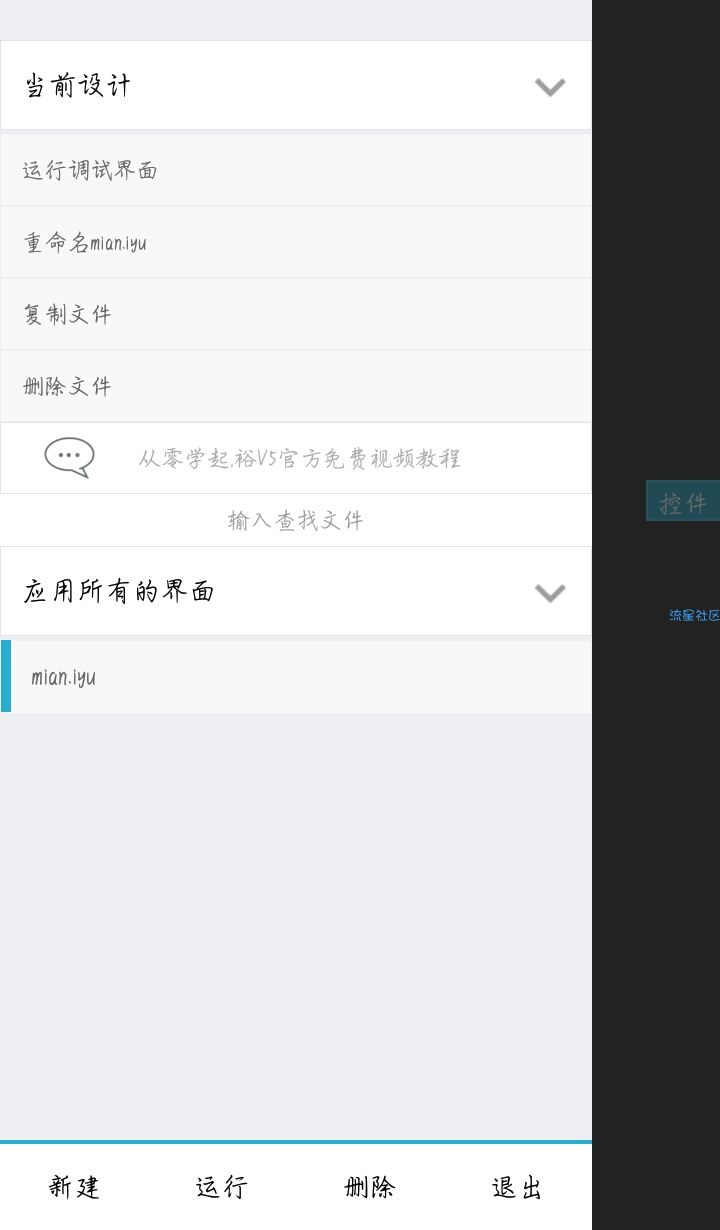Focus the 输入查找文件 search field
Viewport: 720px width, 1230px height.
click(296, 520)
